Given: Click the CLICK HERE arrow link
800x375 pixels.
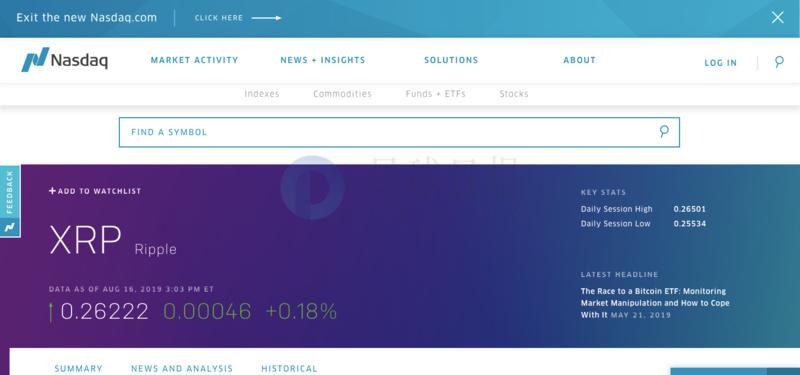Looking at the screenshot, I should [x=238, y=18].
